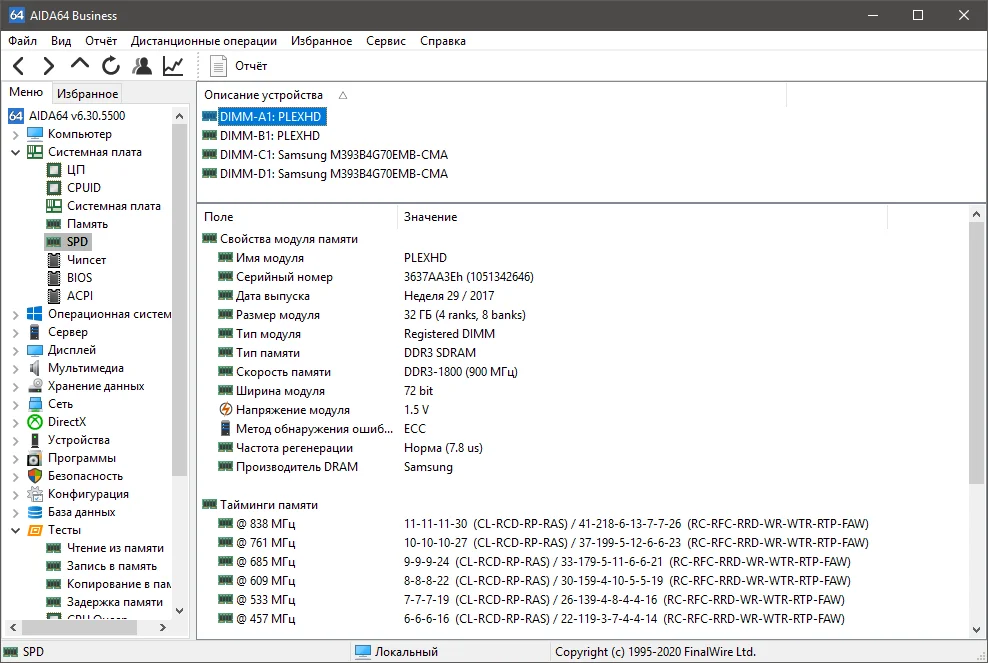Click the Отчёт toolbar button label
This screenshot has width=988, height=663.
click(x=251, y=66)
